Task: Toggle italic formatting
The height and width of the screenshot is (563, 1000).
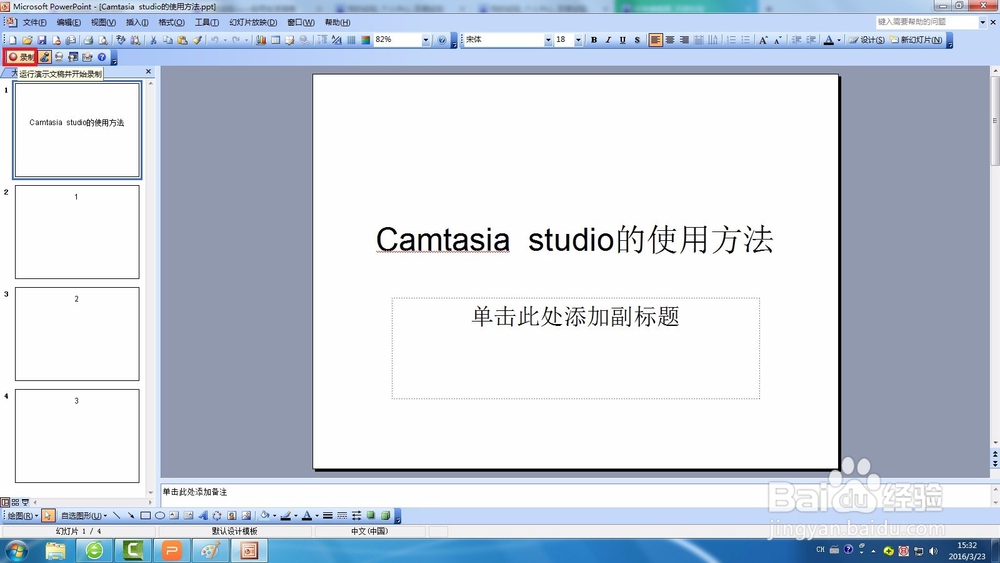Action: pos(608,40)
